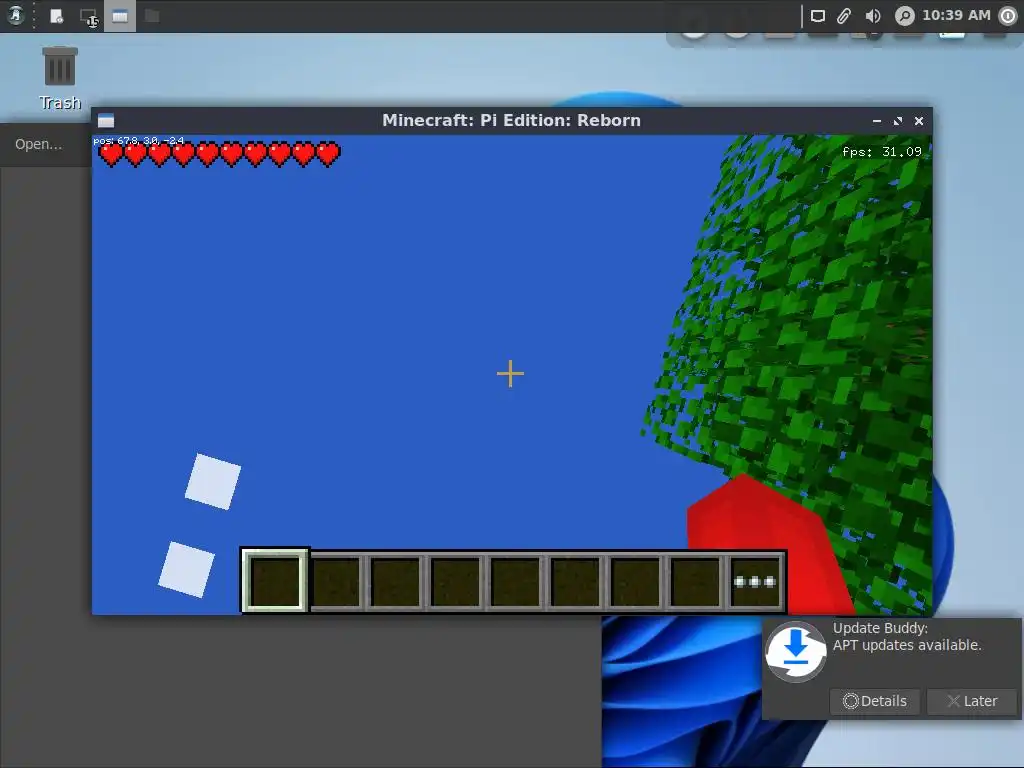This screenshot has height=768, width=1024.
Task: Dismiss notification with the Later button
Action: (972, 701)
